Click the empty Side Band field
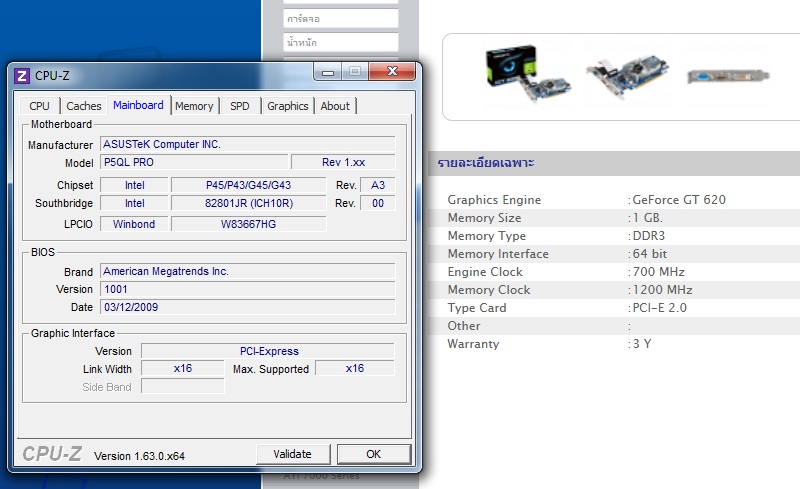Image resolution: width=800 pixels, height=489 pixels. coord(182,387)
